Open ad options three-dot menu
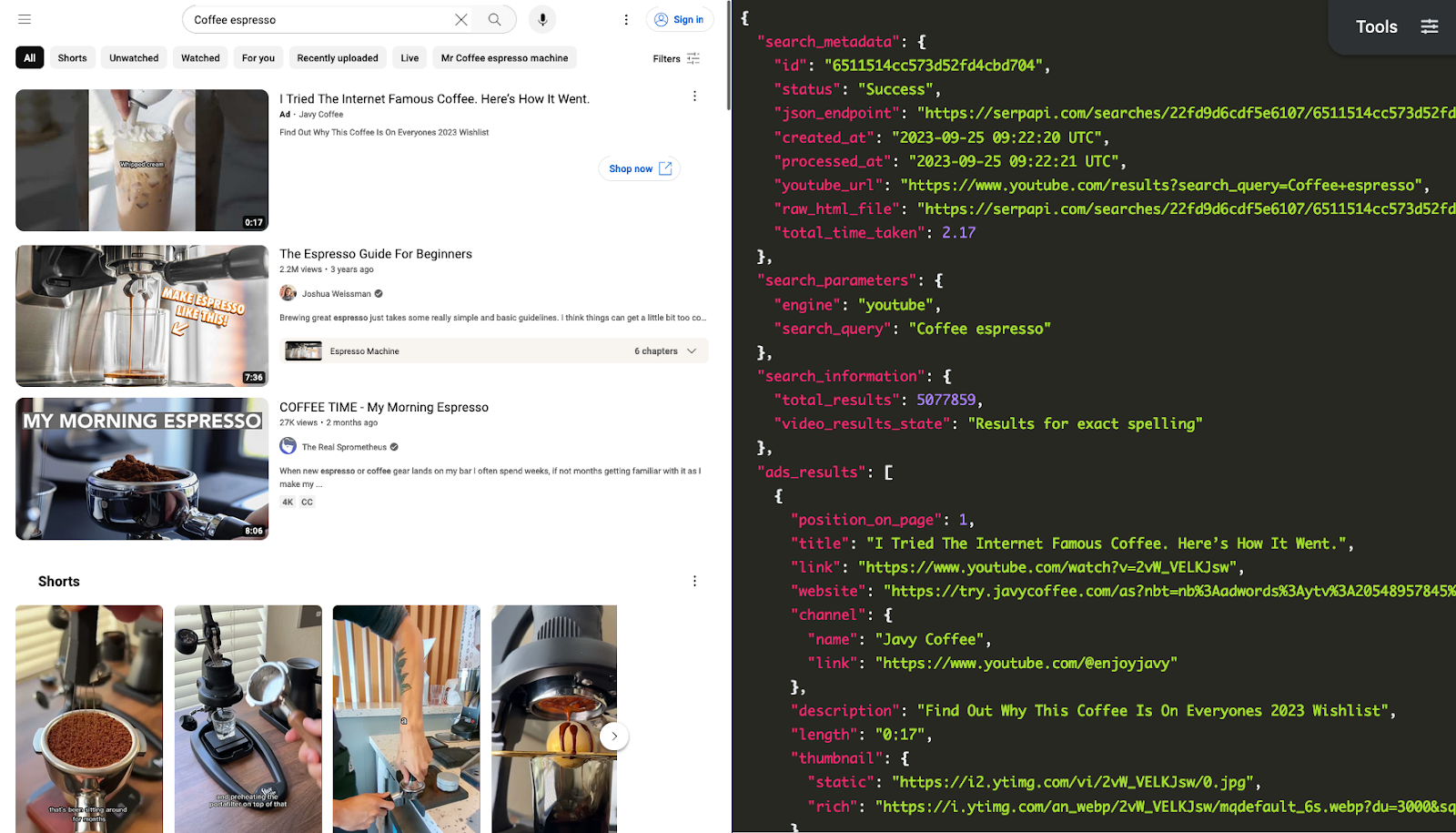Screen dimensions: 1456x833 pyautogui.click(x=694, y=96)
